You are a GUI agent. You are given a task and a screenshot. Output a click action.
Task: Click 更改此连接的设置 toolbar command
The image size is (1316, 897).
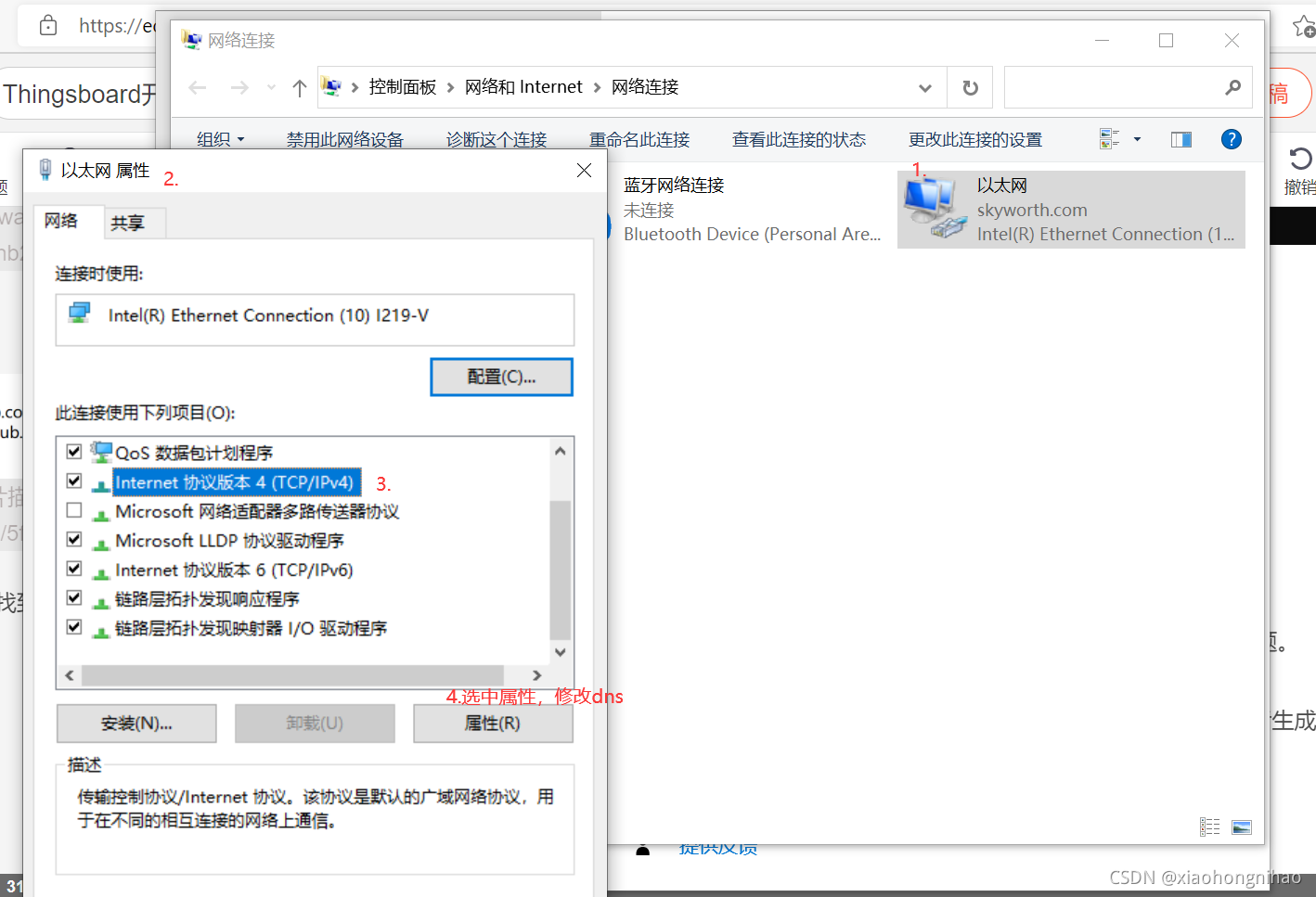(975, 139)
